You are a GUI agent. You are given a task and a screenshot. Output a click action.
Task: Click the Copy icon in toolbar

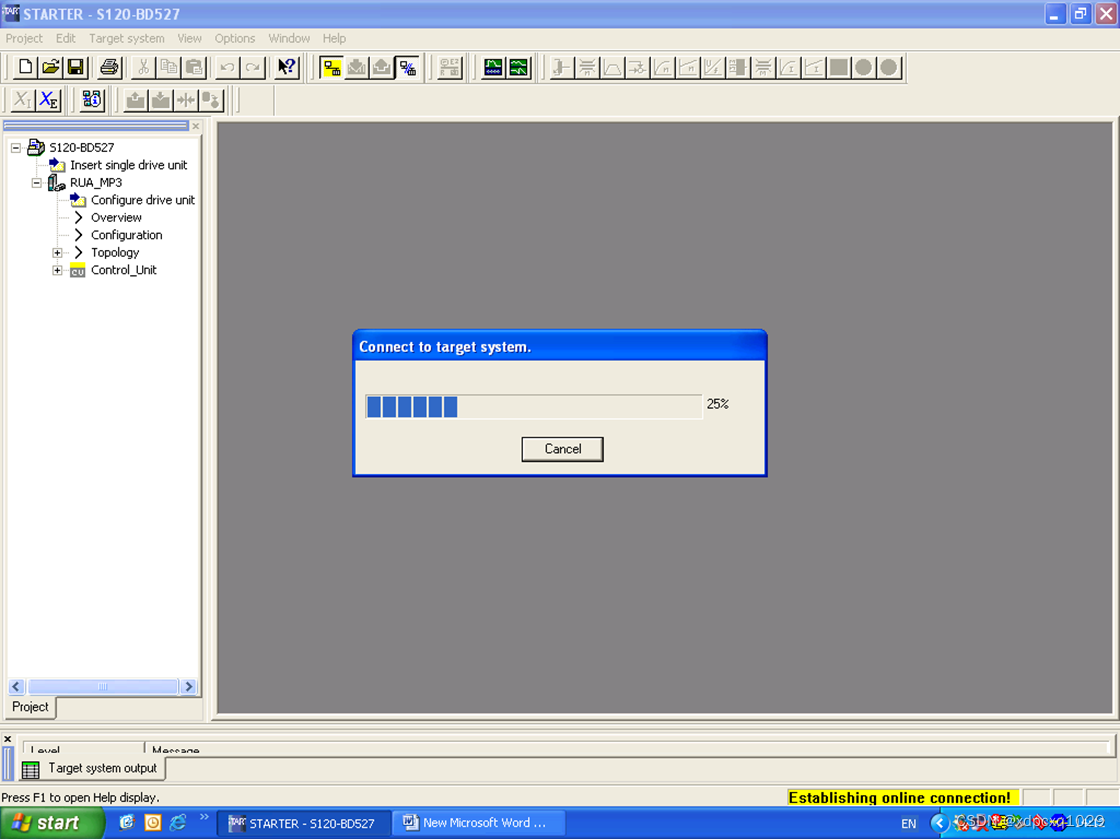point(169,67)
